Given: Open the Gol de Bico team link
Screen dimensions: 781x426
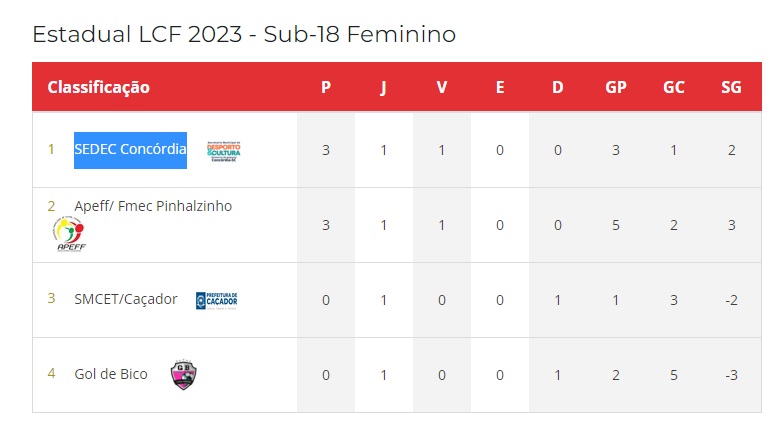Looking at the screenshot, I should [x=111, y=374].
